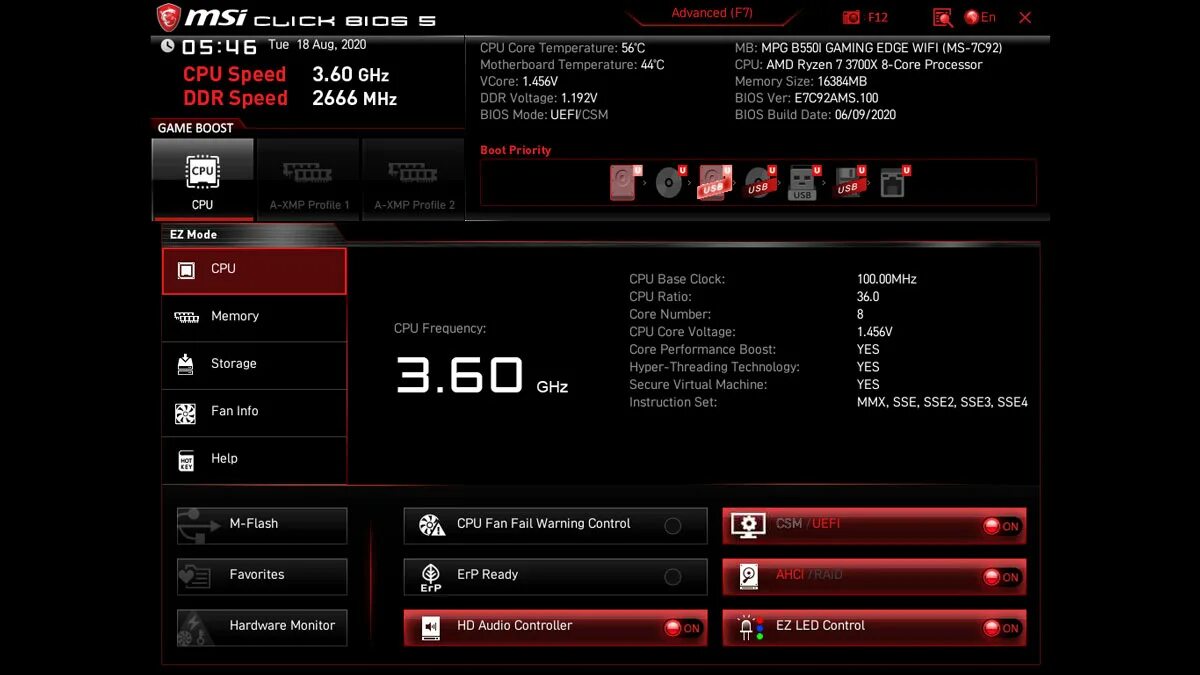Click the Boot Priority heading

516,150
